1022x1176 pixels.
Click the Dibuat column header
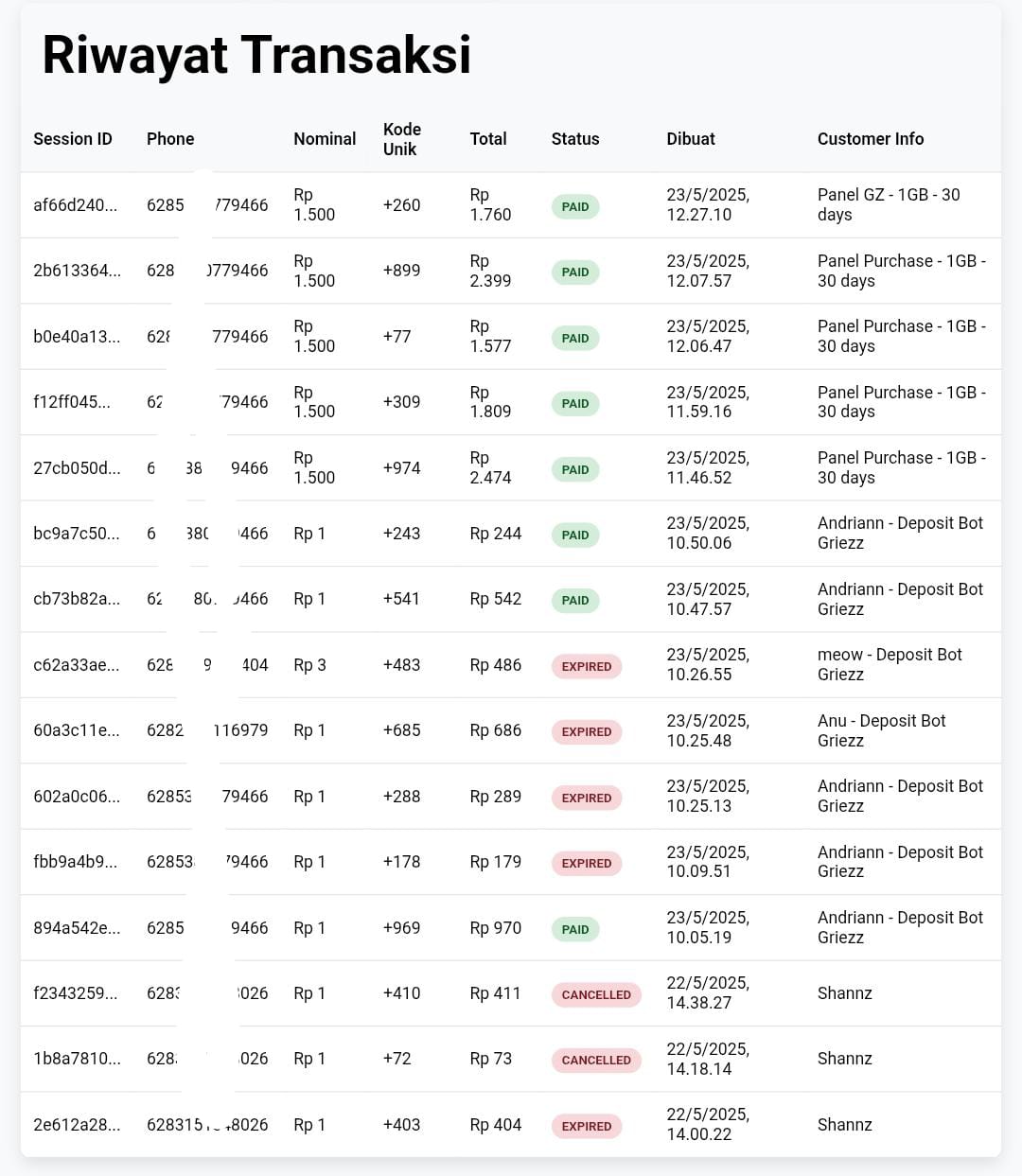pos(691,139)
